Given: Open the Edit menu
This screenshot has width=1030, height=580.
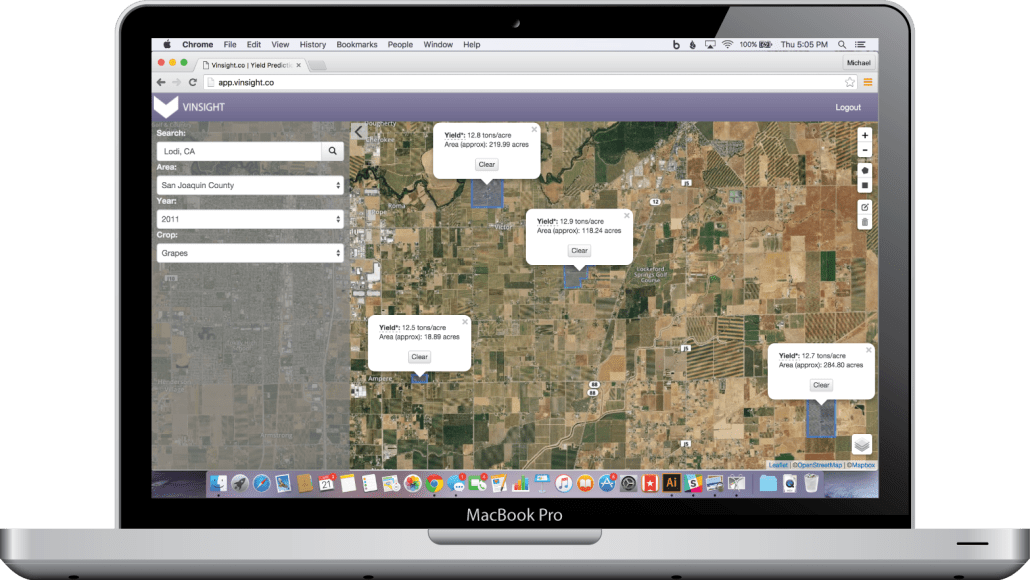Looking at the screenshot, I should [254, 45].
